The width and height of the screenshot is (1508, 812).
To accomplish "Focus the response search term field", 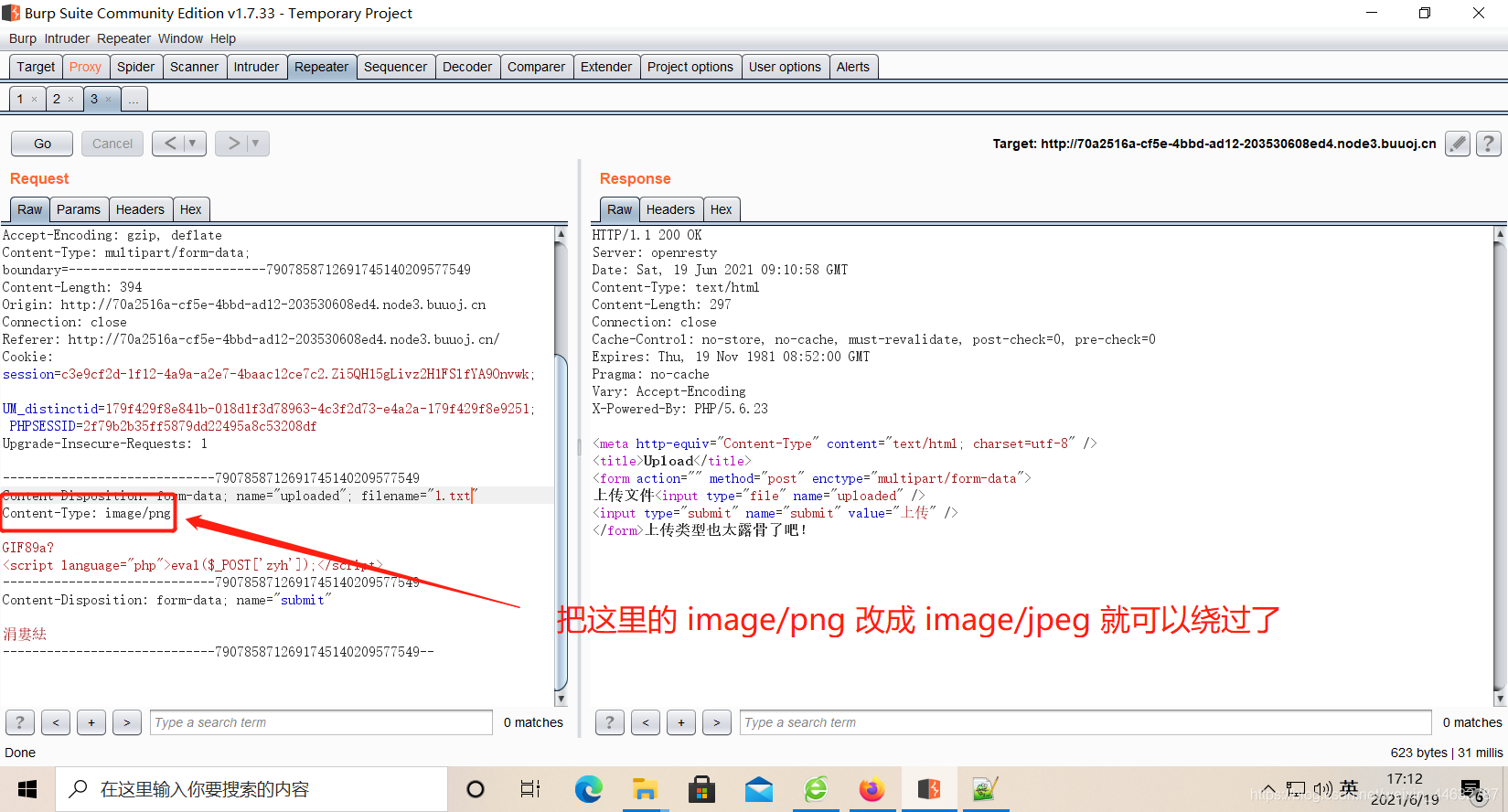I will tap(1086, 722).
